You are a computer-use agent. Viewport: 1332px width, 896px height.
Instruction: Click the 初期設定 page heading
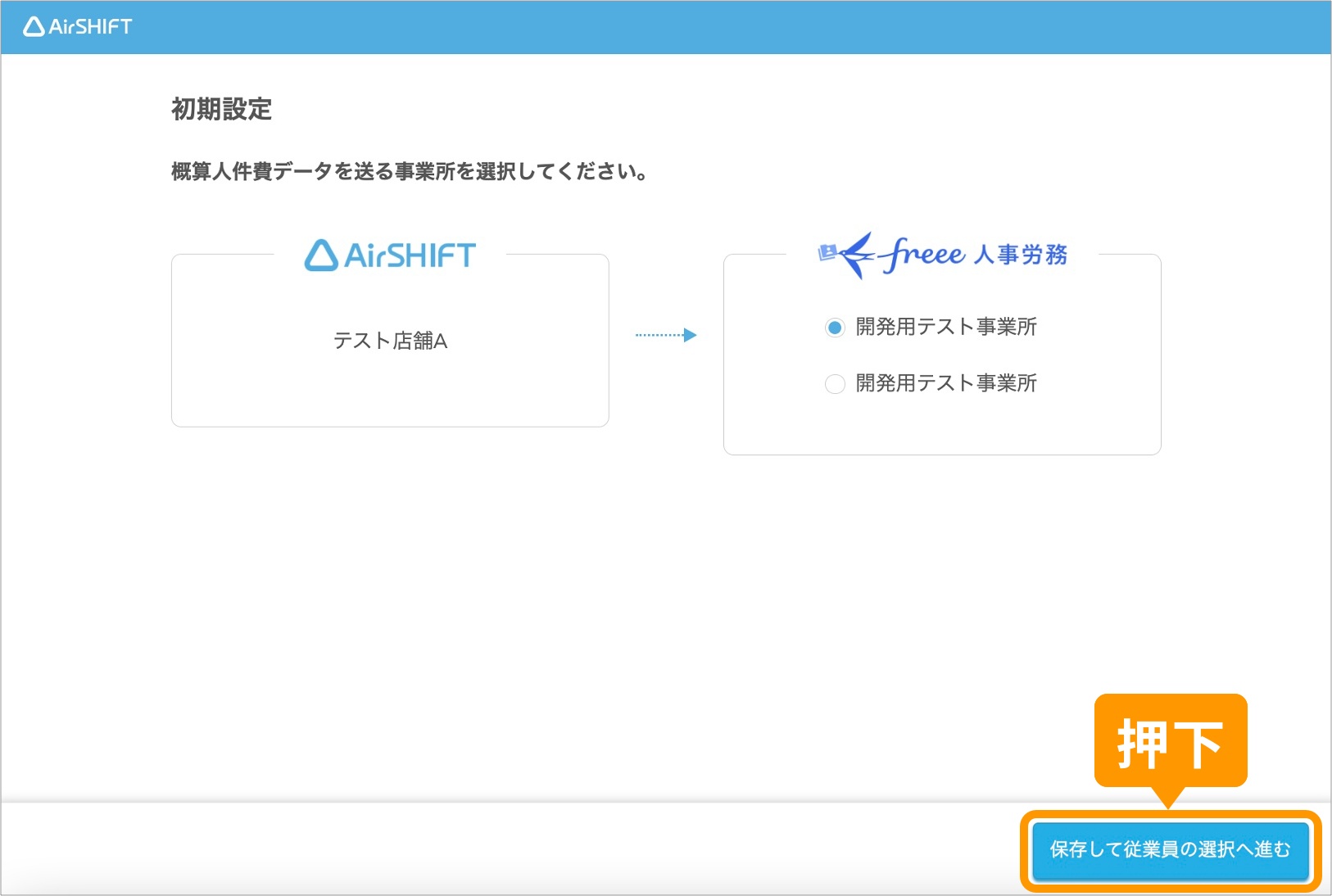coord(221,109)
